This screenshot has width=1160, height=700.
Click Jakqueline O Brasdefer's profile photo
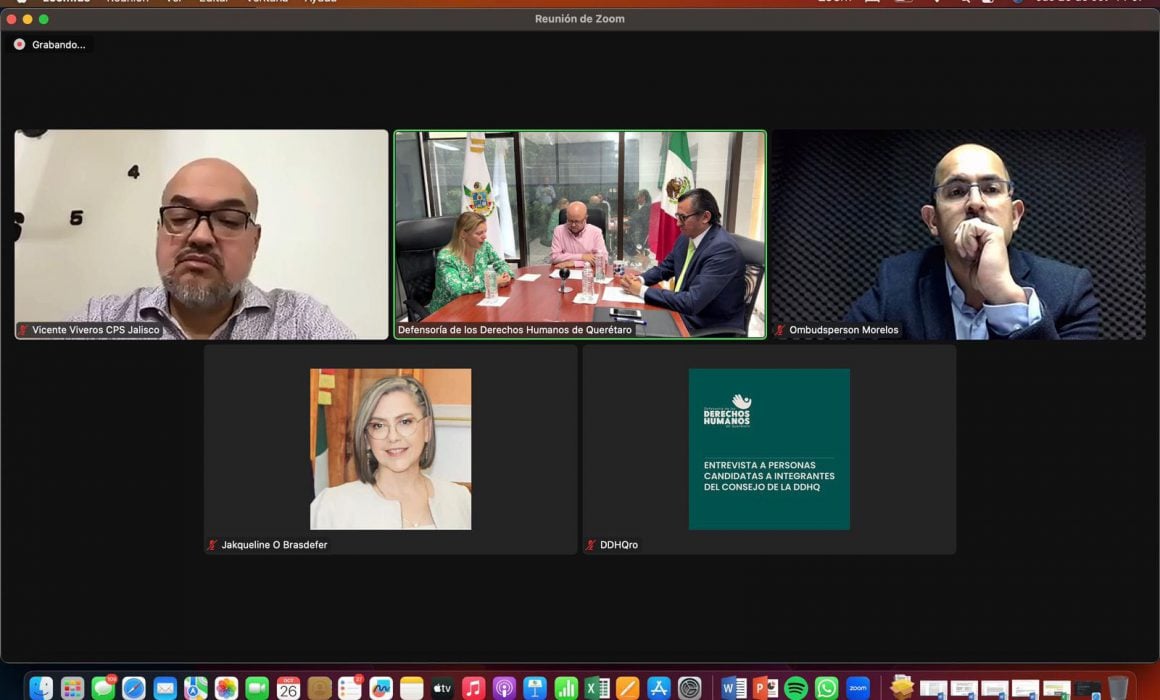390,449
